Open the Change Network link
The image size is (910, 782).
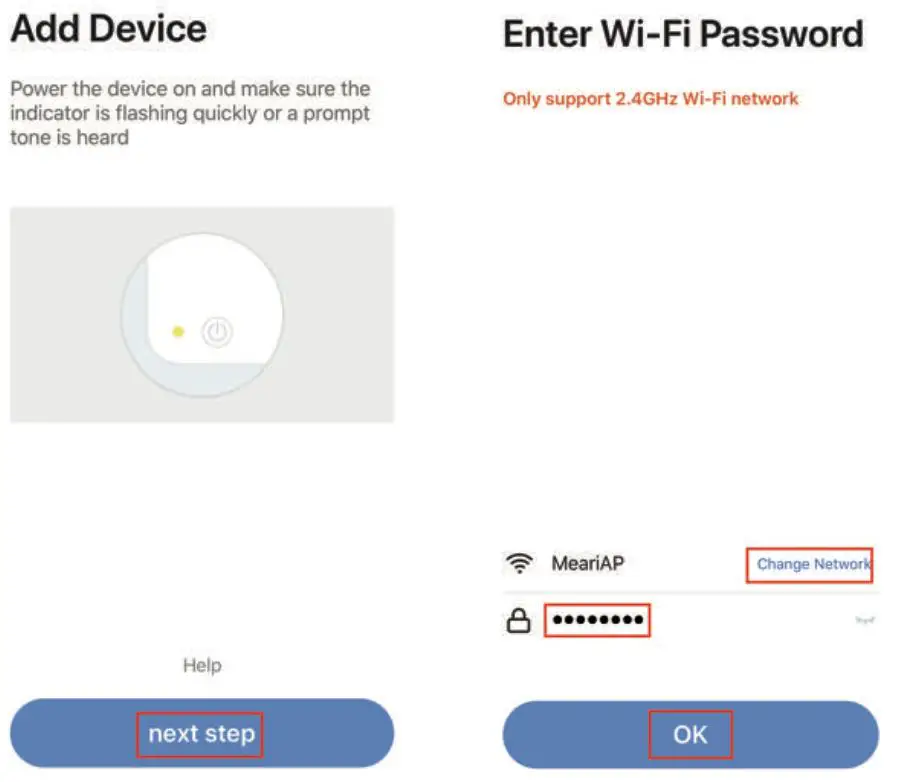[812, 564]
